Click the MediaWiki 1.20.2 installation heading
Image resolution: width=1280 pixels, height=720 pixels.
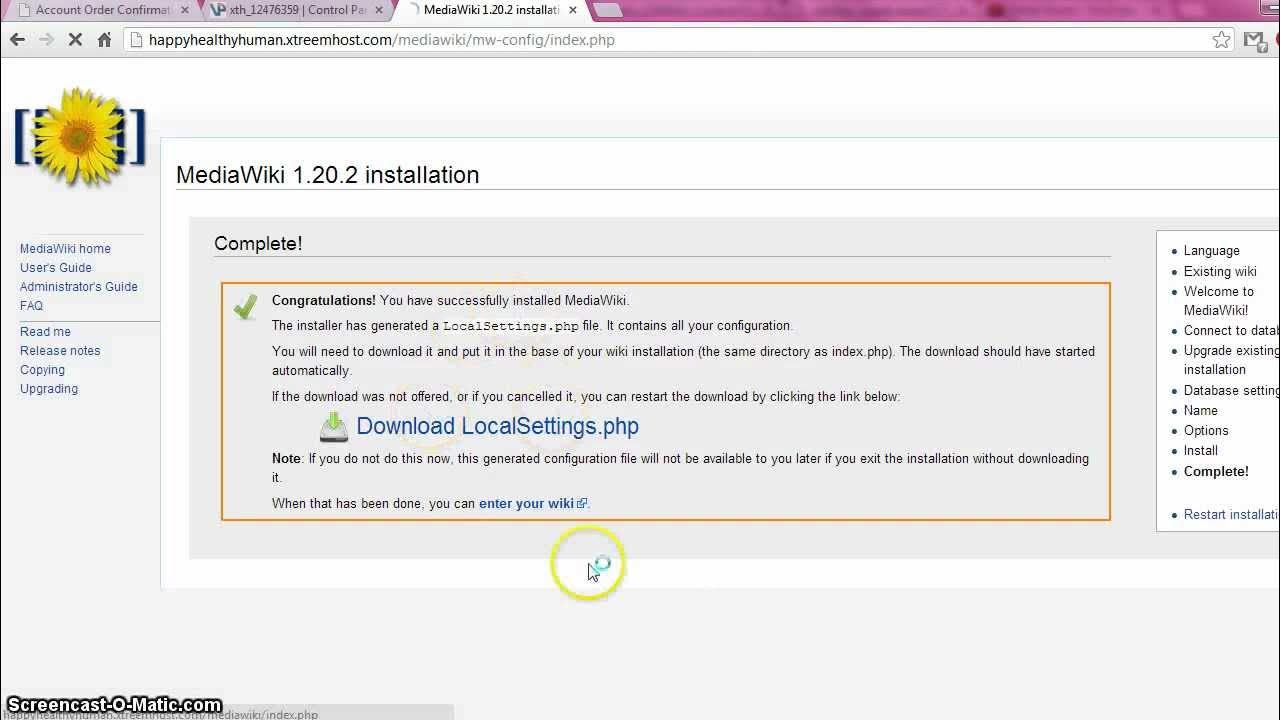328,175
